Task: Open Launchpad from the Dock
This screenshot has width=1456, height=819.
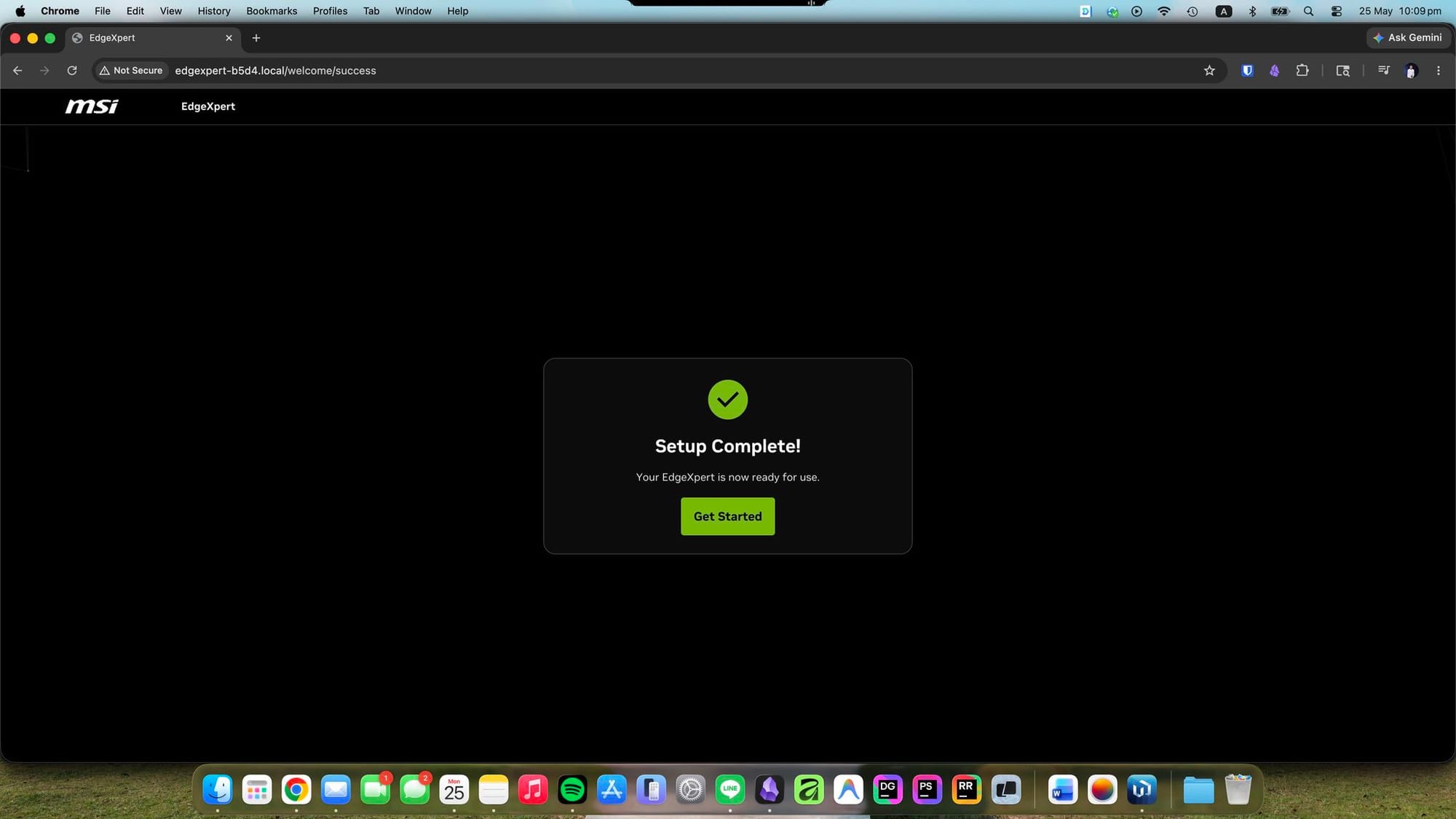Action: coord(257,789)
